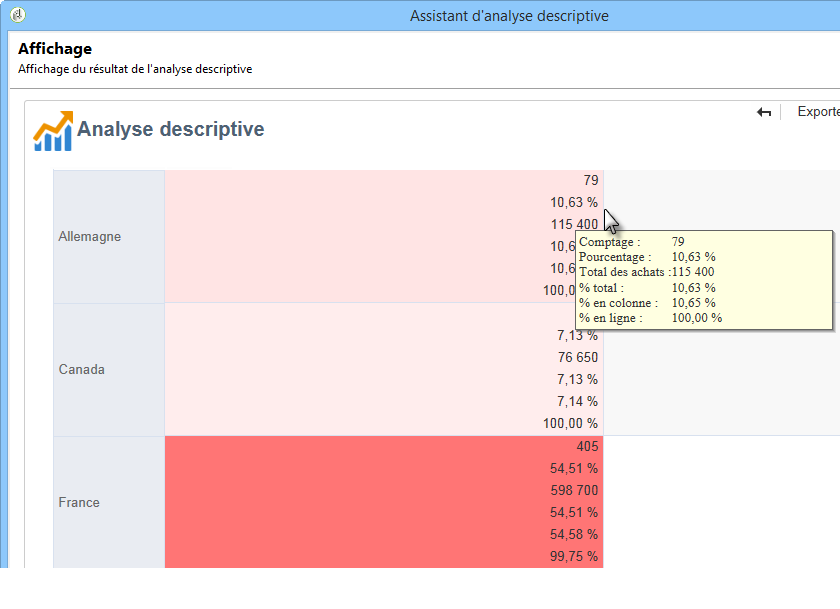Click the window title Assistant d'analyse descriptive

click(509, 16)
